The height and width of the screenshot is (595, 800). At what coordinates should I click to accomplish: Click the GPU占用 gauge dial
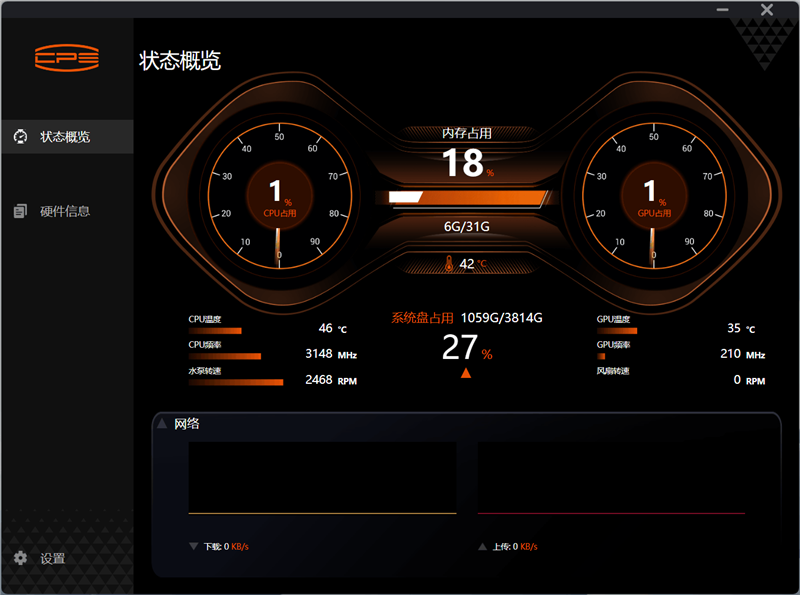coord(651,193)
